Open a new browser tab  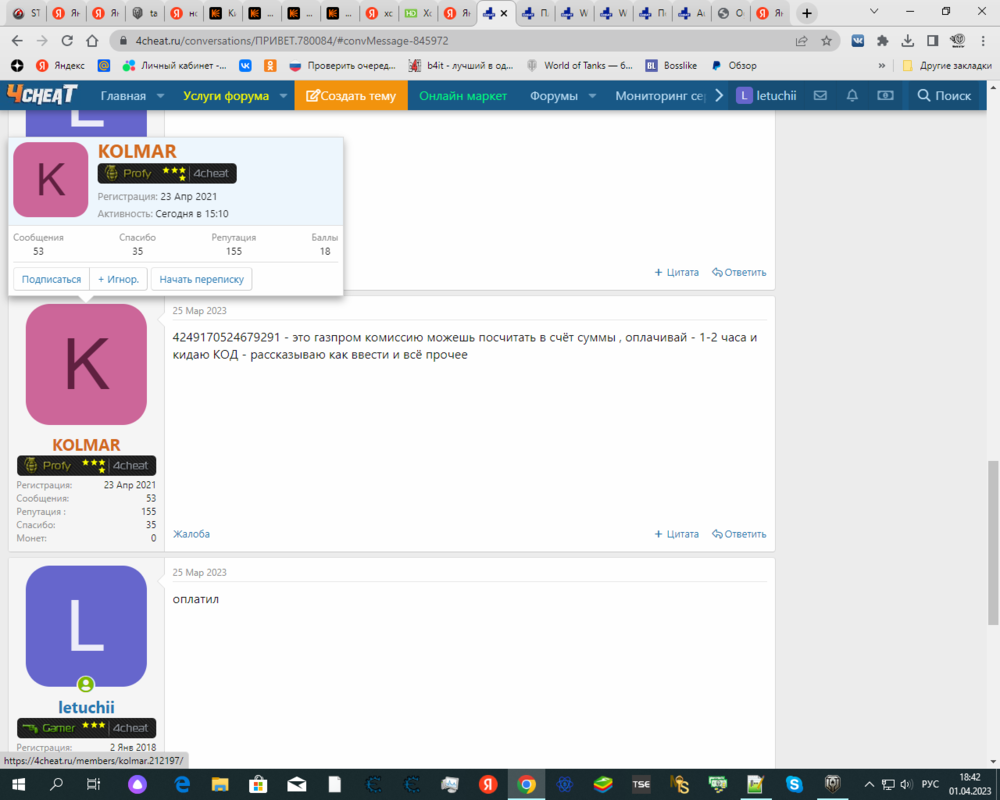(807, 13)
